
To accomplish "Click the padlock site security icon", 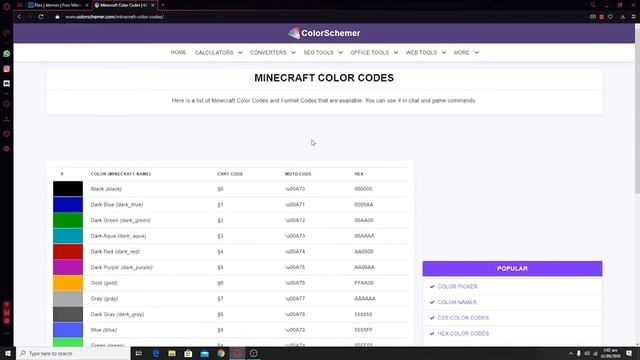I will [x=57, y=17].
